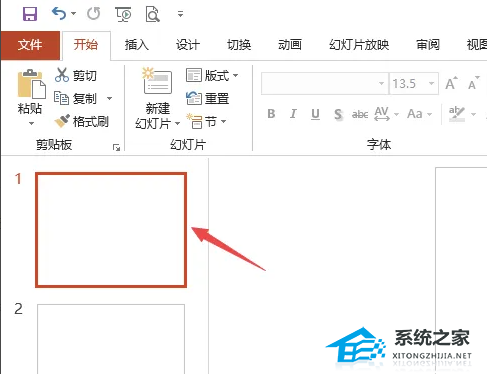Click the 剪切 scissors button
This screenshot has height=374, width=487.
tap(76, 75)
